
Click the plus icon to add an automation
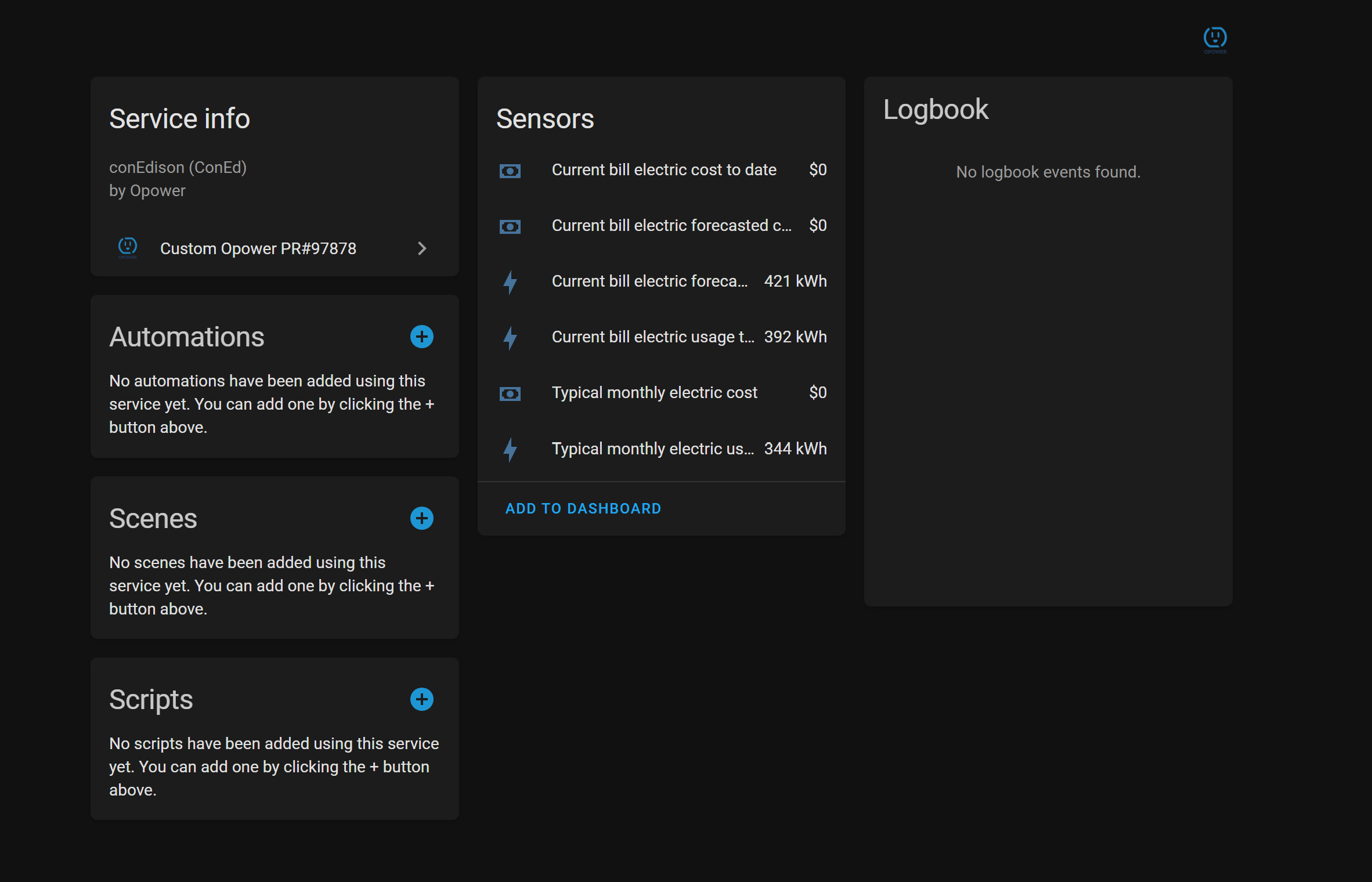coord(421,337)
